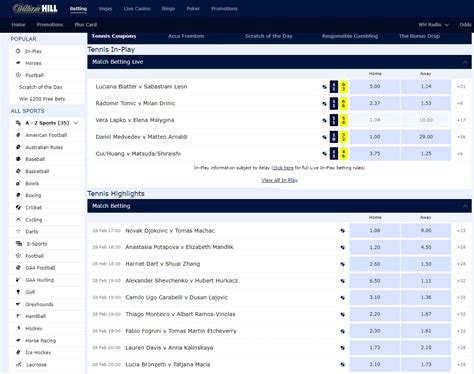Open the Scratch of the Day sidebar link

pyautogui.click(x=41, y=87)
